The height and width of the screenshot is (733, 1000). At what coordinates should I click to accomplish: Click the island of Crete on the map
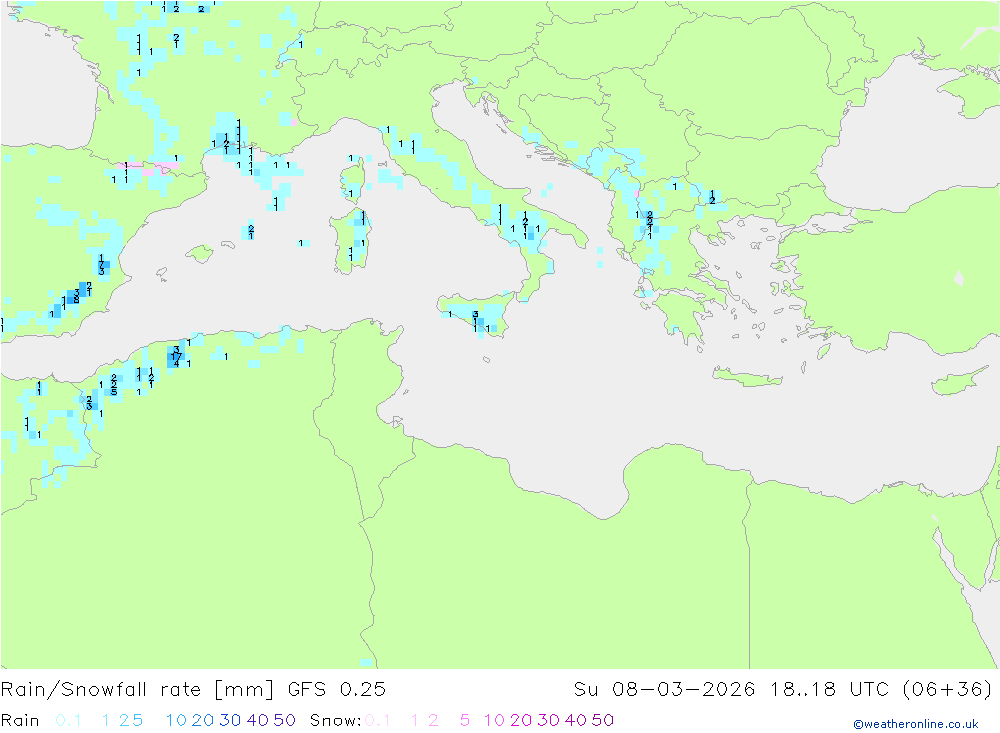(x=747, y=377)
